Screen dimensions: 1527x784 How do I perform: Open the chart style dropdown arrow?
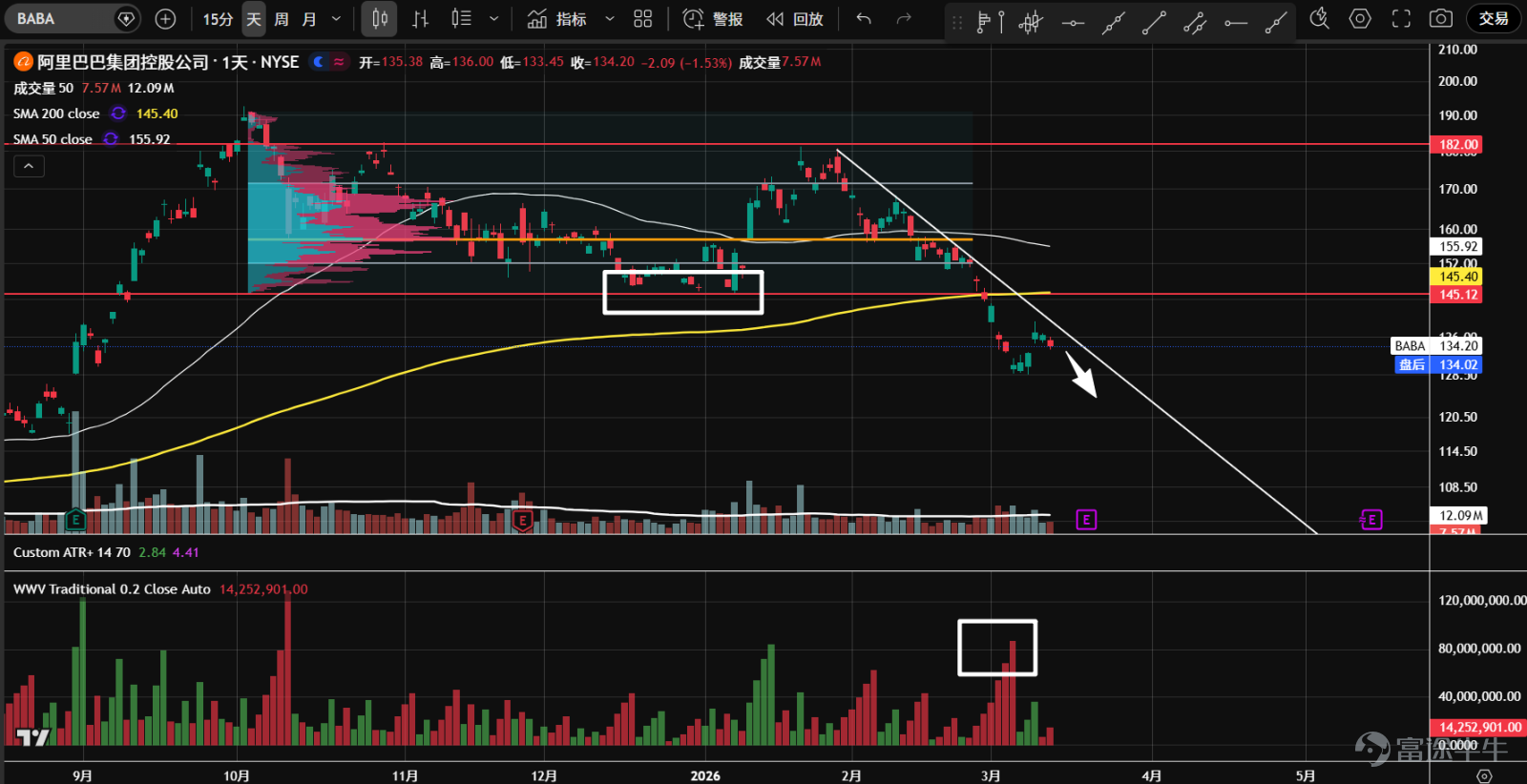click(493, 18)
